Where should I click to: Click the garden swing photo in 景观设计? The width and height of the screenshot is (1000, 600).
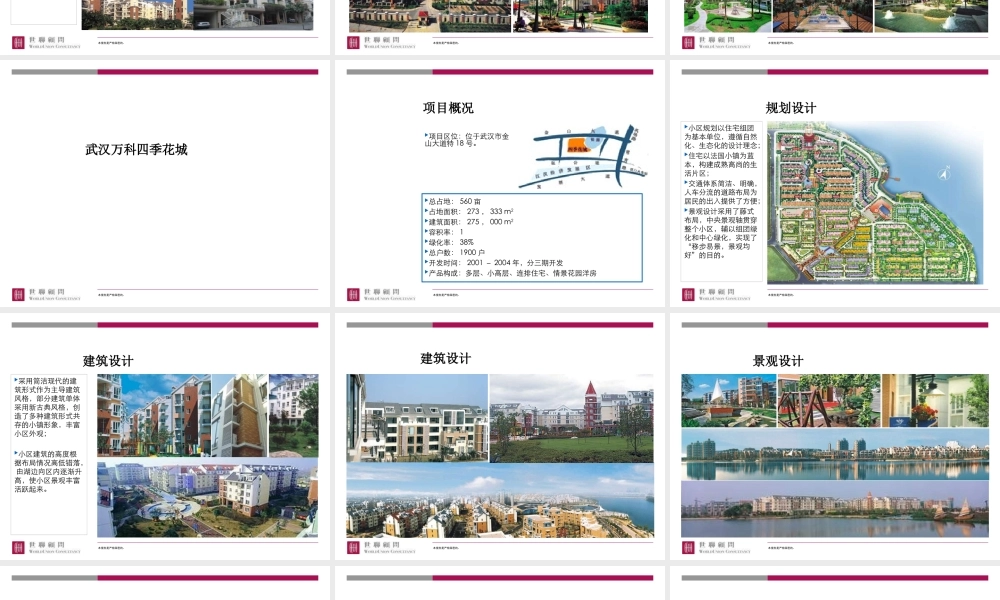point(828,400)
